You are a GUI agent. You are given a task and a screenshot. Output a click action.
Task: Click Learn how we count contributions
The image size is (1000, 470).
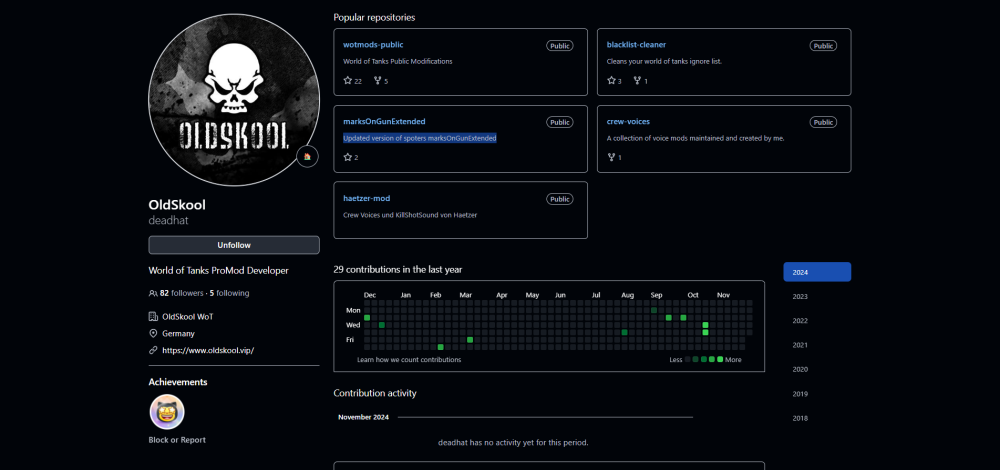409,360
